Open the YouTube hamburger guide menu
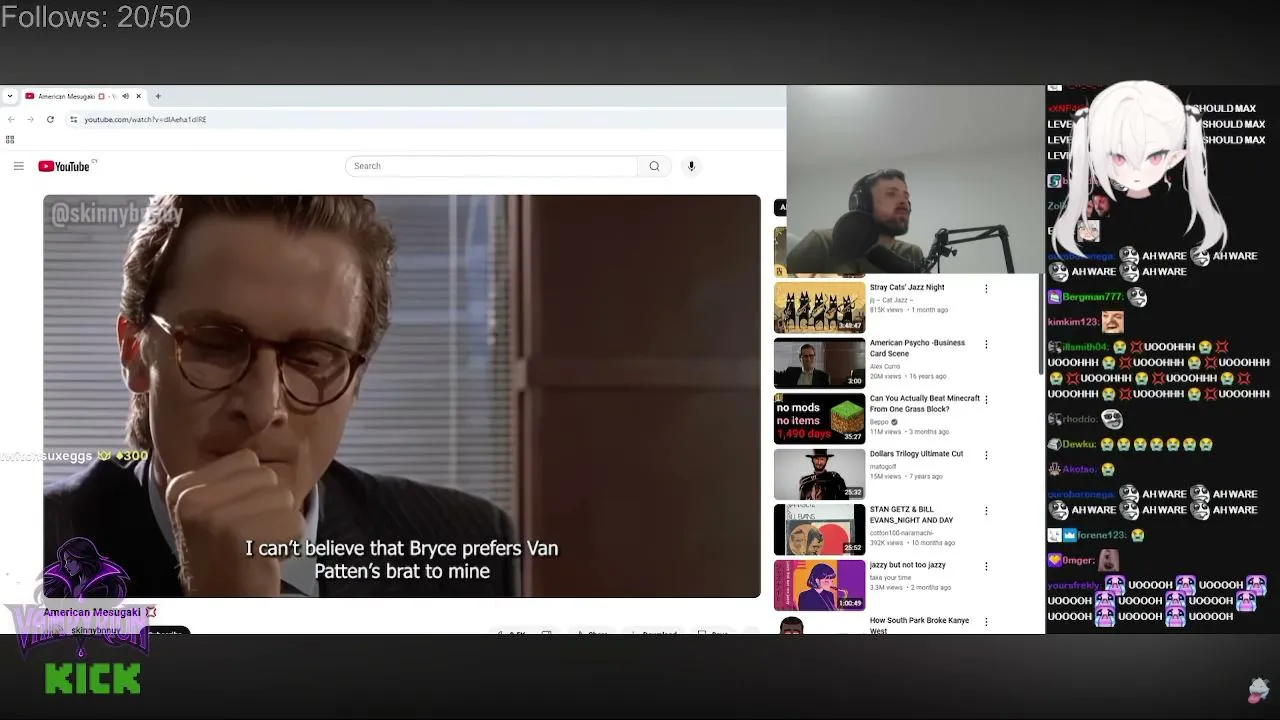1280x720 pixels. click(x=18, y=166)
